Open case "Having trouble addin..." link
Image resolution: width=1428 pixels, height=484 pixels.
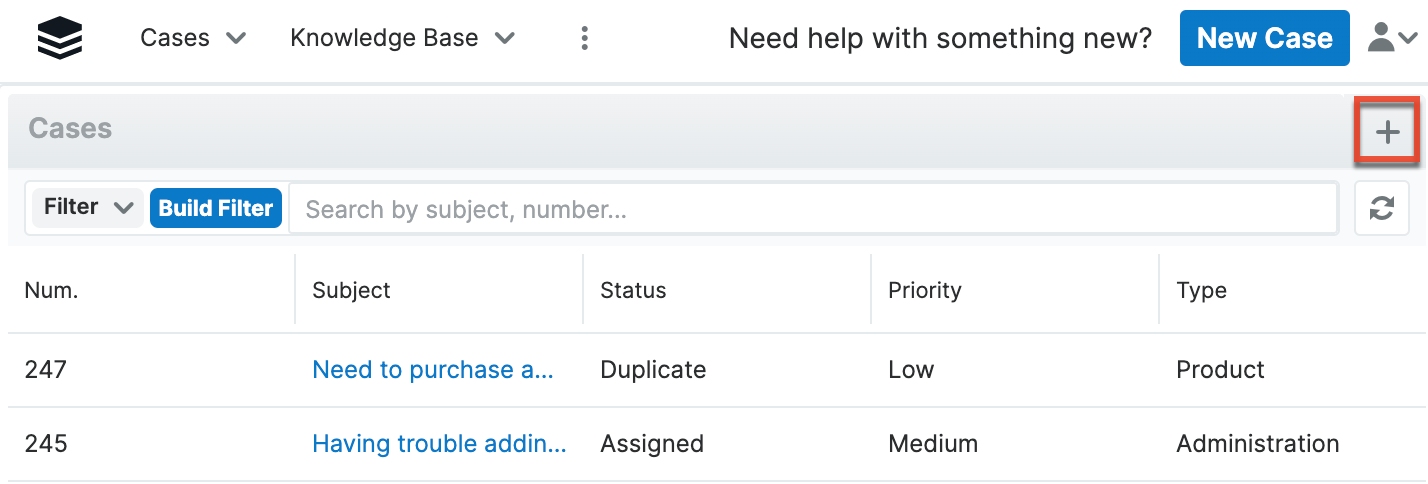click(x=439, y=443)
